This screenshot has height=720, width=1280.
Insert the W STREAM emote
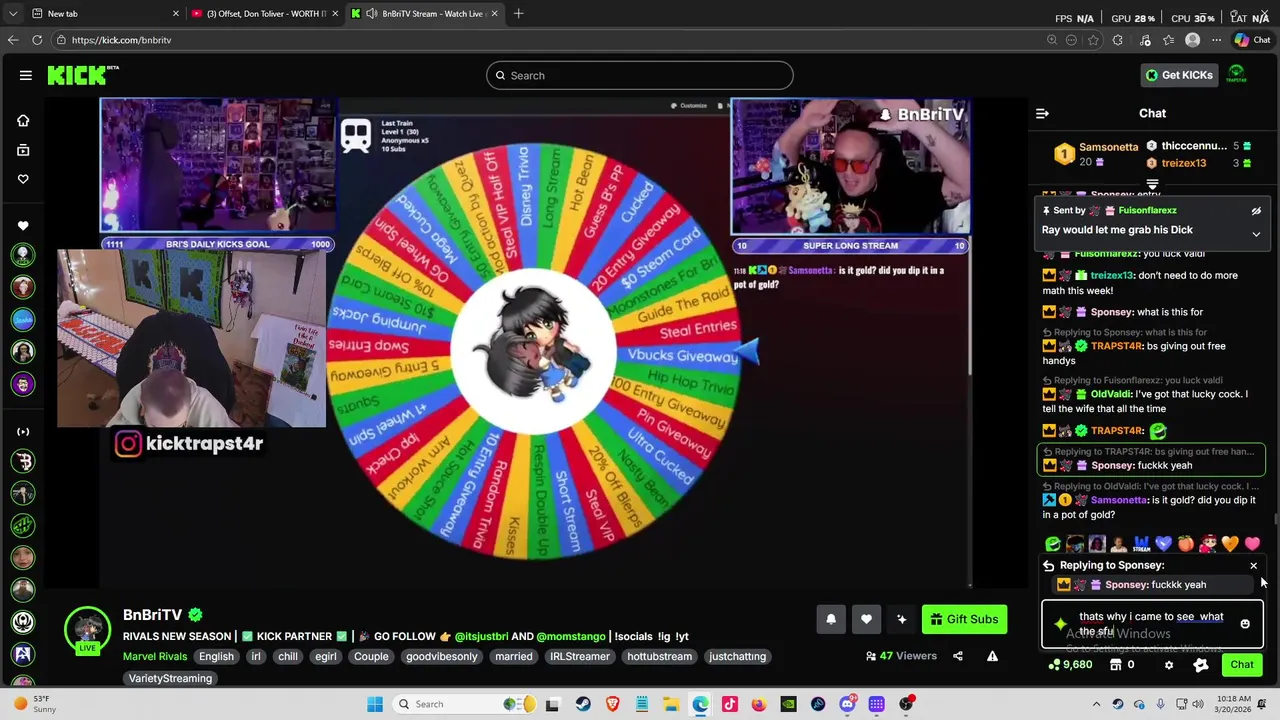tap(1142, 544)
